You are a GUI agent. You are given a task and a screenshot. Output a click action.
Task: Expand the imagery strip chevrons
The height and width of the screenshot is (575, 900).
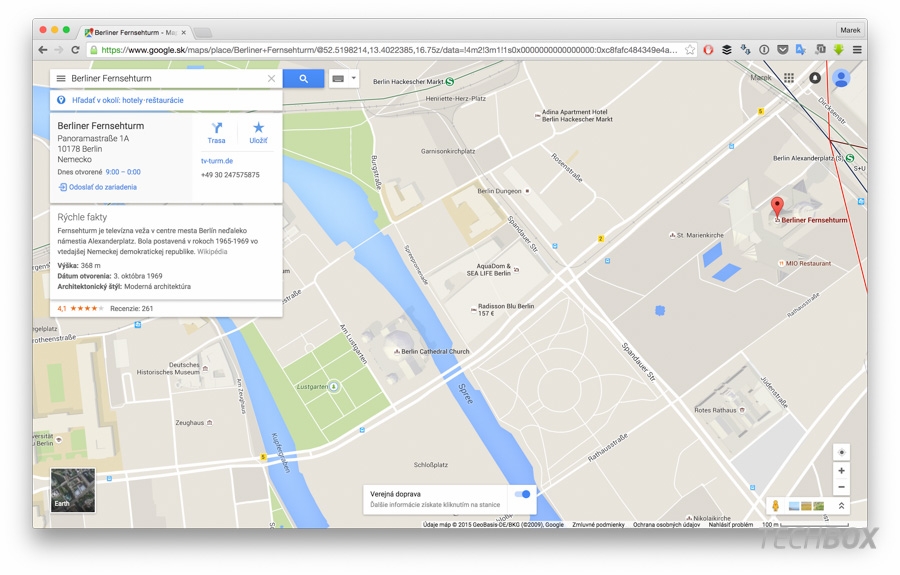click(x=841, y=506)
